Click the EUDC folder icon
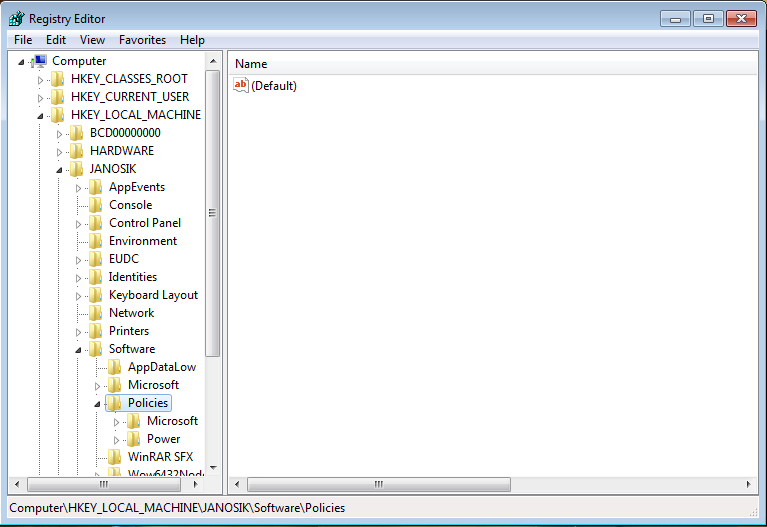 coord(96,259)
